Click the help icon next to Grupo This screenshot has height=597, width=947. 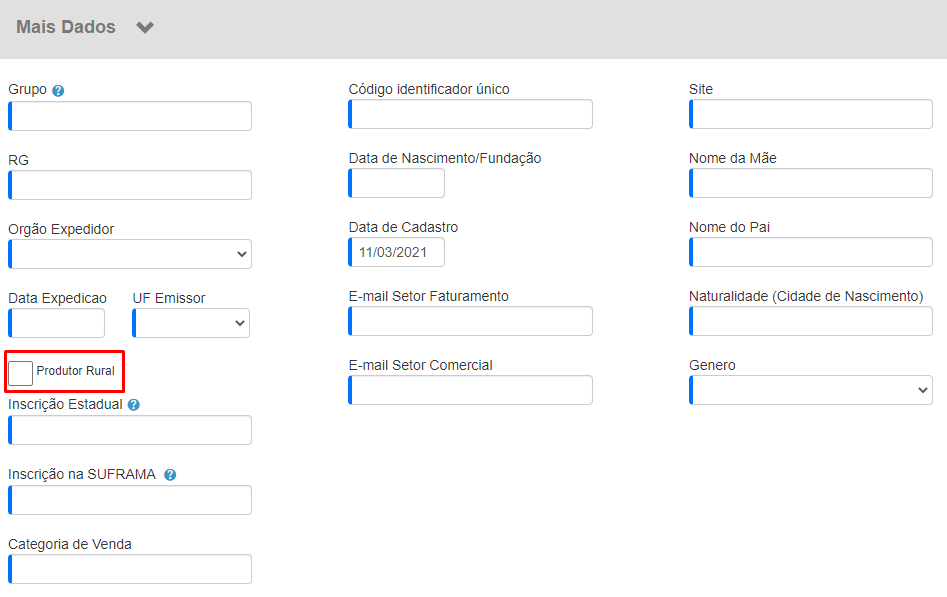(58, 91)
